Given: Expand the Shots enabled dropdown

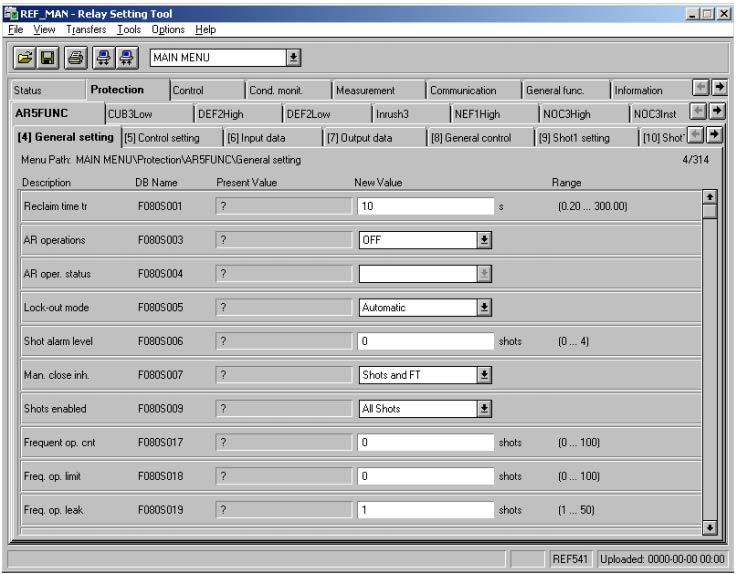Looking at the screenshot, I should (x=484, y=409).
